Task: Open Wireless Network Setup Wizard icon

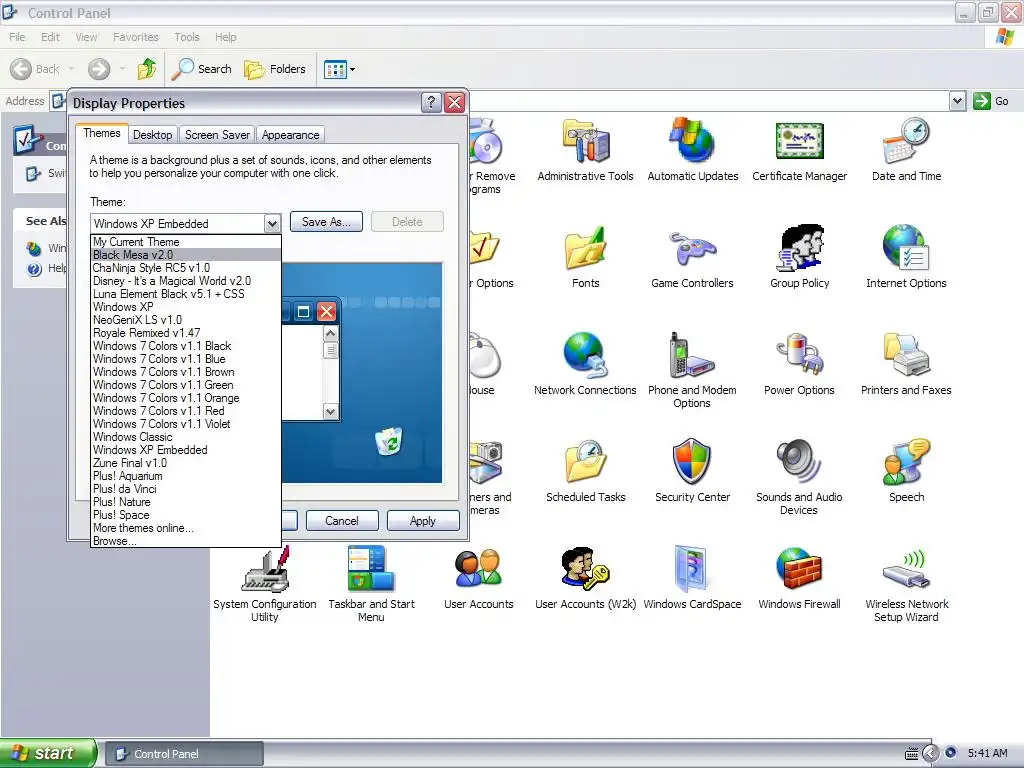Action: pos(906,569)
